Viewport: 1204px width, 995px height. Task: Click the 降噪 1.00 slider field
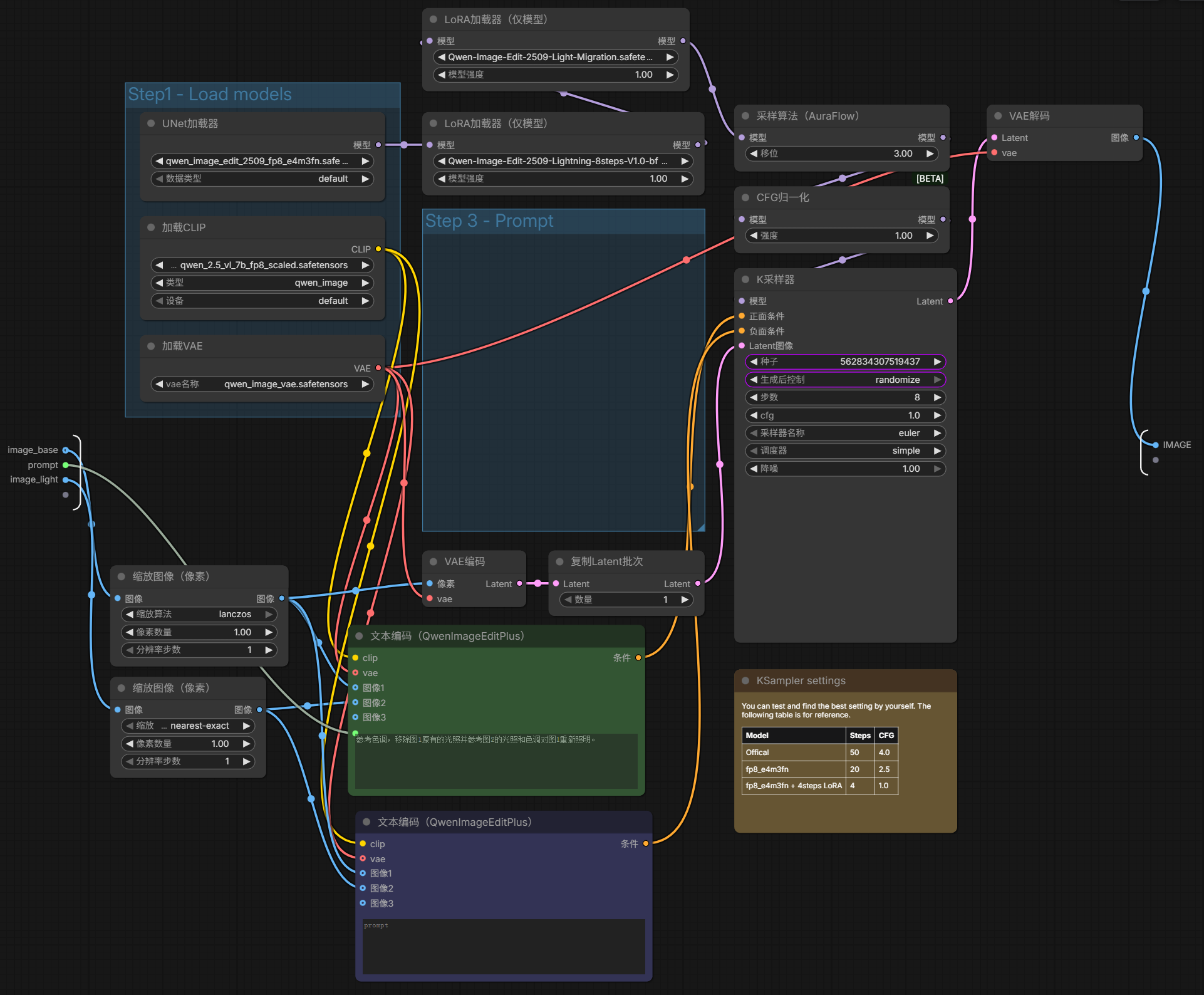(x=845, y=469)
